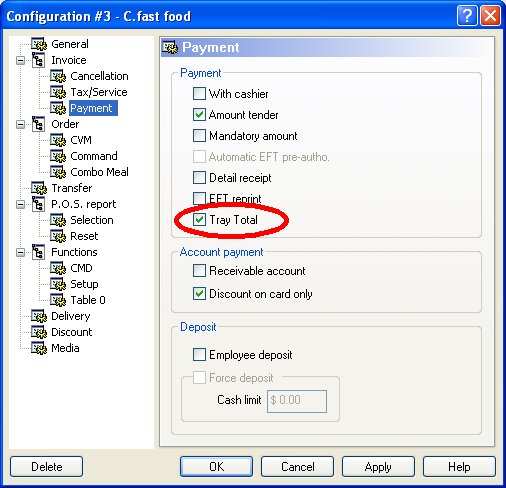Screen dimensions: 506x488
Task: Open the Command item under Order
Action: 94,156
